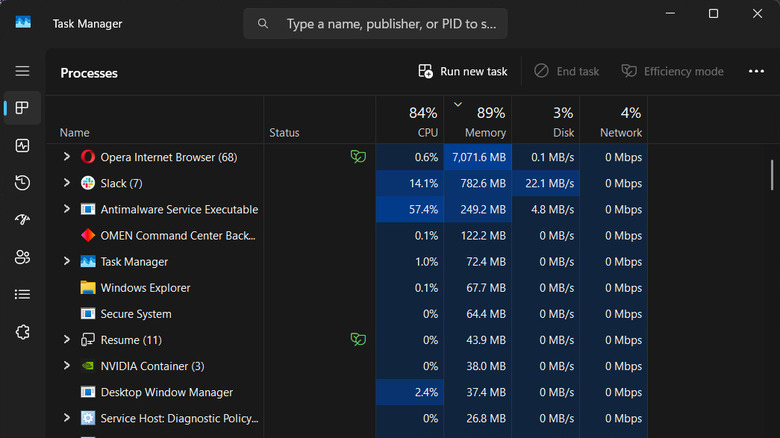
Task: Open the Services page icon
Action: pos(22,332)
